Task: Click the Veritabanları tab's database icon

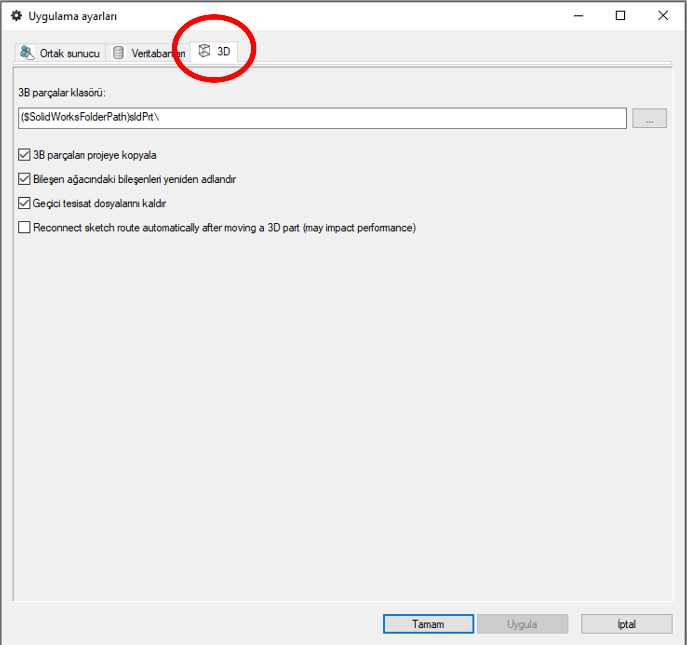Action: tap(119, 53)
